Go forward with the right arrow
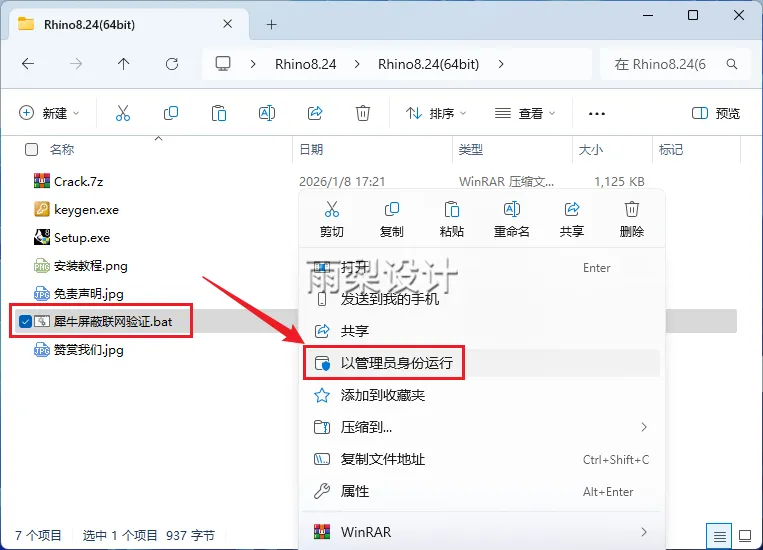Viewport: 763px width, 550px height. point(76,64)
